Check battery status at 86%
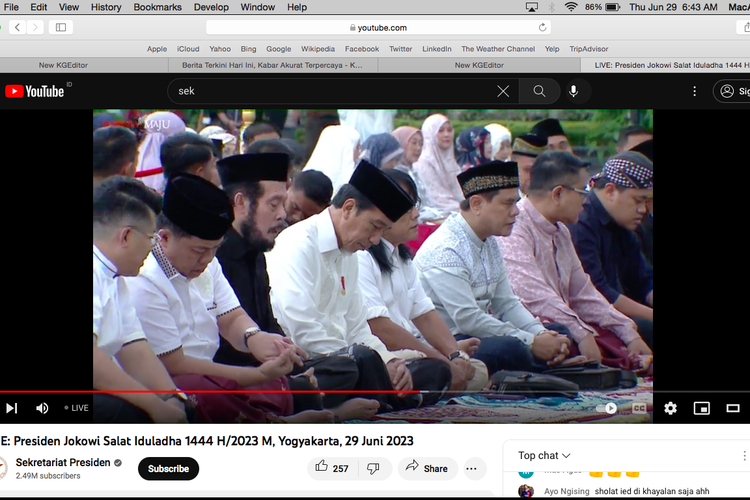750x500 pixels. coord(602,7)
